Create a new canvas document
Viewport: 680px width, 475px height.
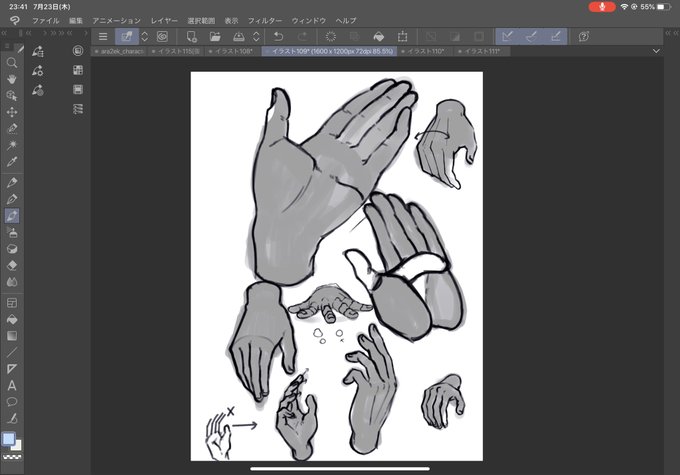191,37
